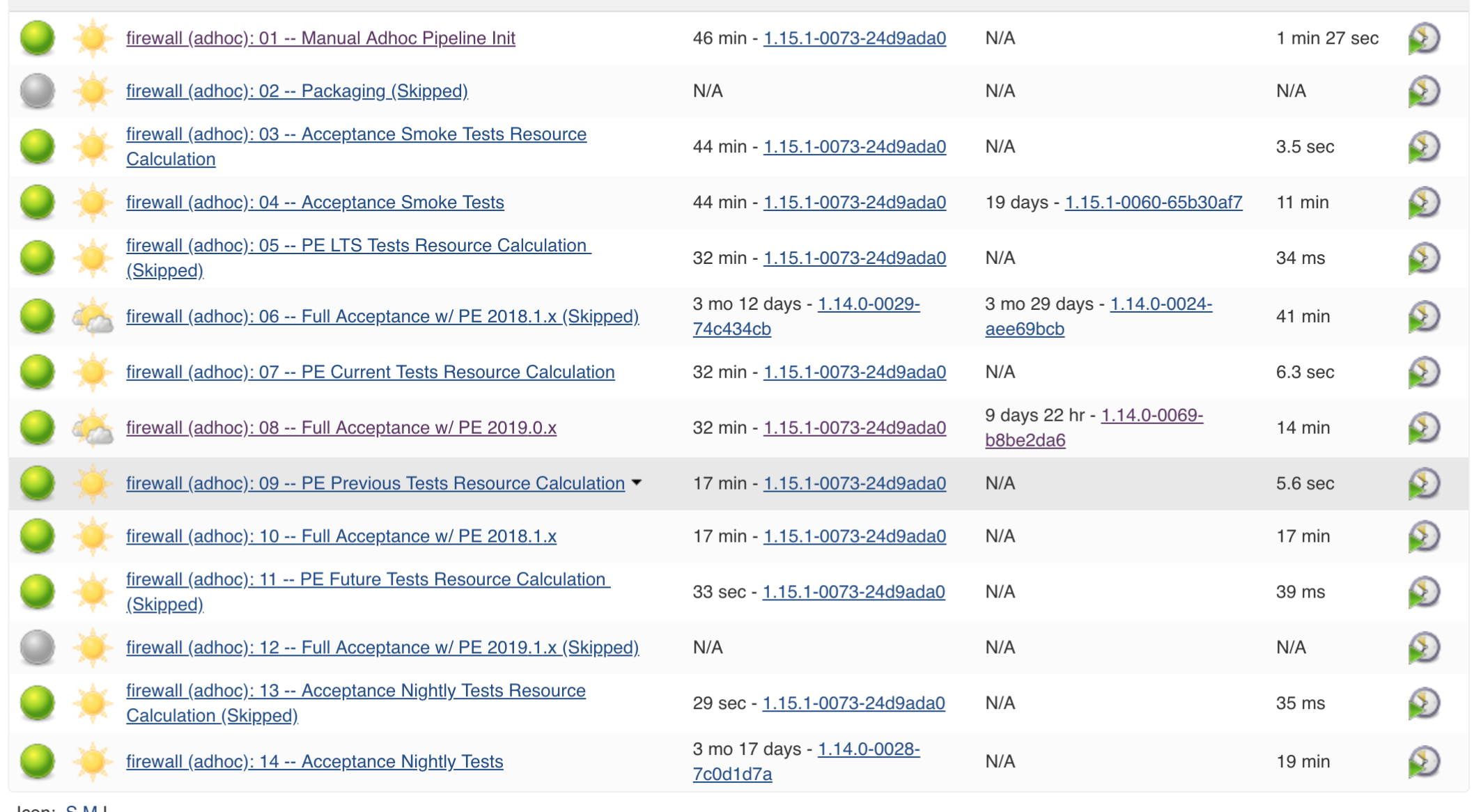This screenshot has width=1474, height=812.
Task: Click the green status ball for job 07
Action: tap(38, 372)
